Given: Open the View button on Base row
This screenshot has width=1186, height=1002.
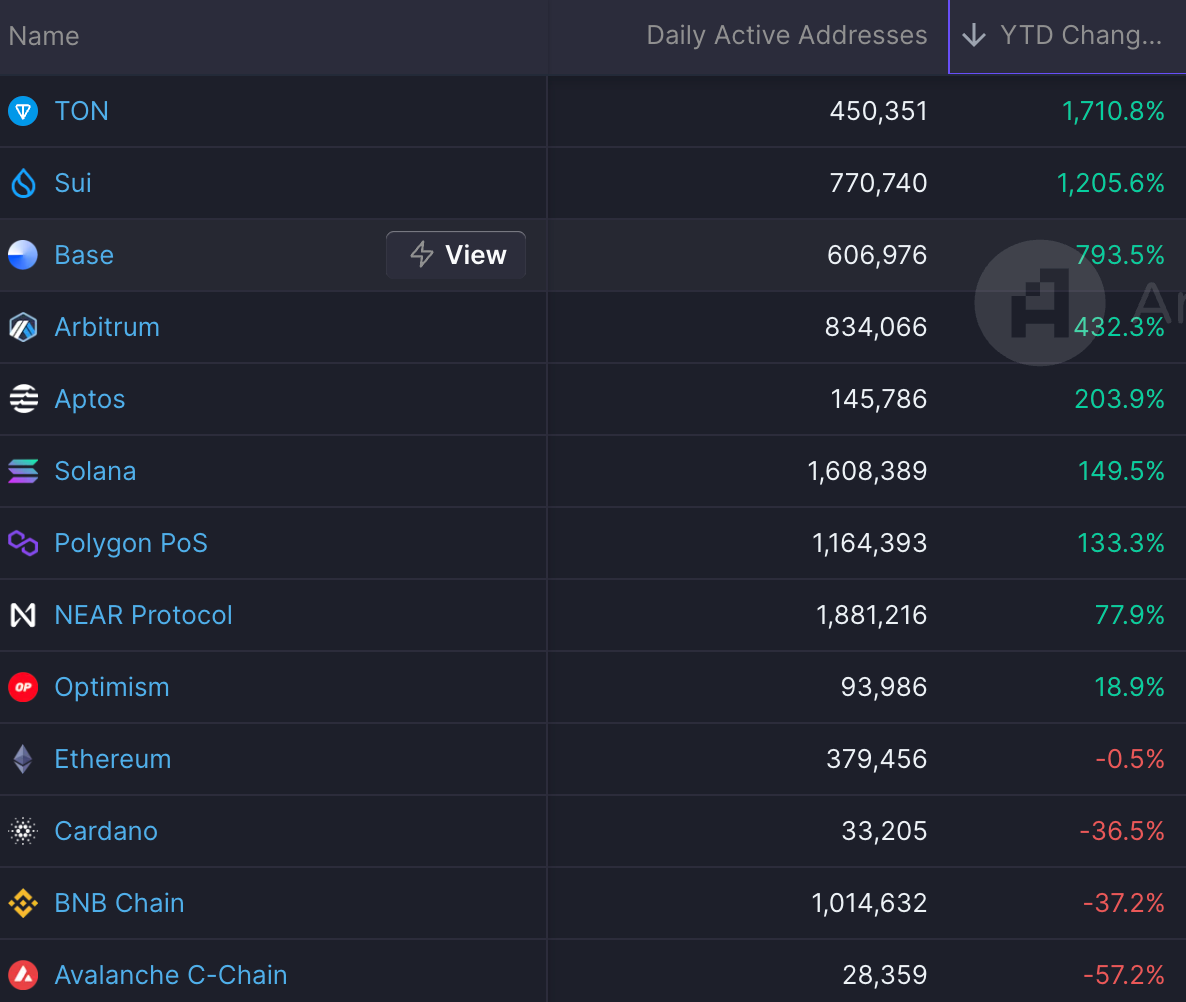Looking at the screenshot, I should pyautogui.click(x=456, y=255).
